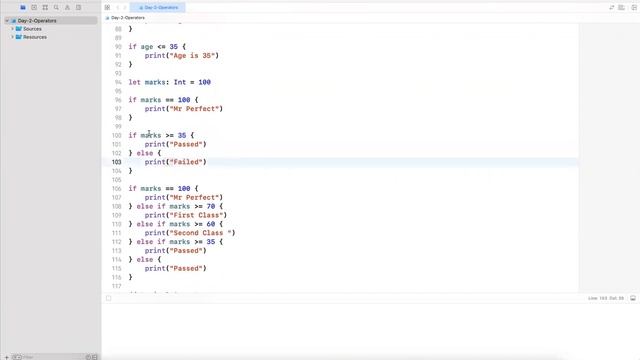The height and width of the screenshot is (360, 640).
Task: Click print("Passed") on line 115
Action: point(176,269)
